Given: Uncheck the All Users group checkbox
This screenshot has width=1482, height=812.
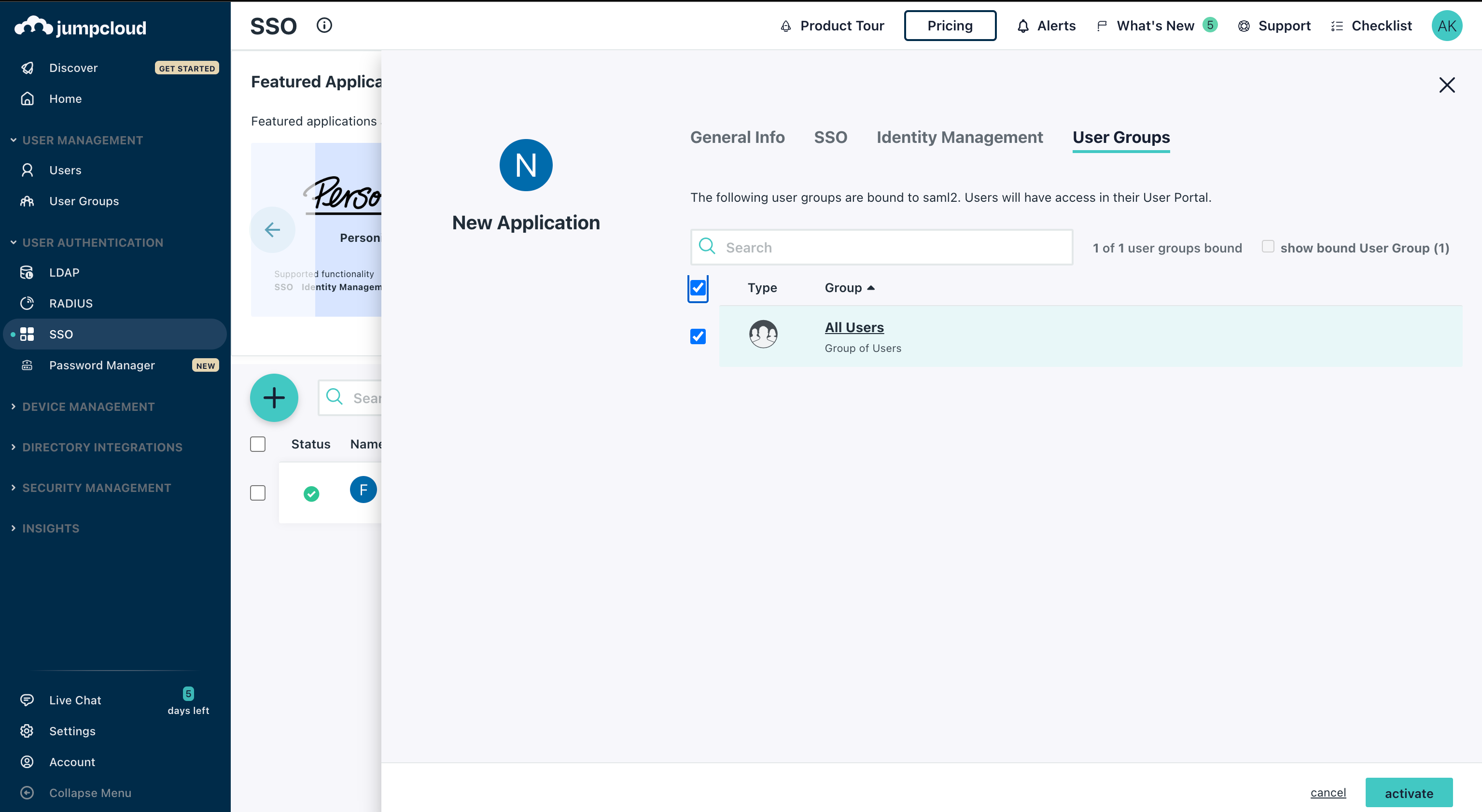Looking at the screenshot, I should click(698, 336).
